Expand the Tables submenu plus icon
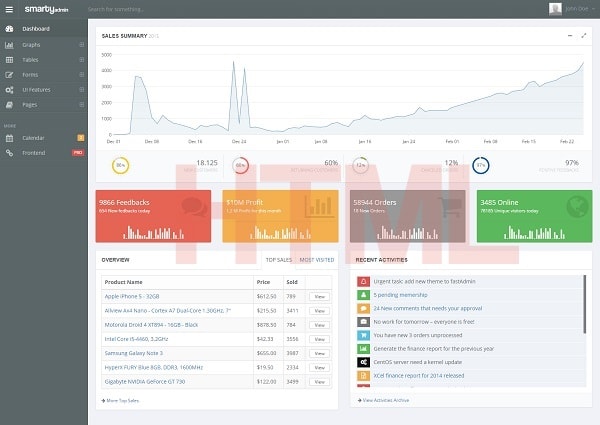The height and width of the screenshot is (425, 600). [82, 60]
